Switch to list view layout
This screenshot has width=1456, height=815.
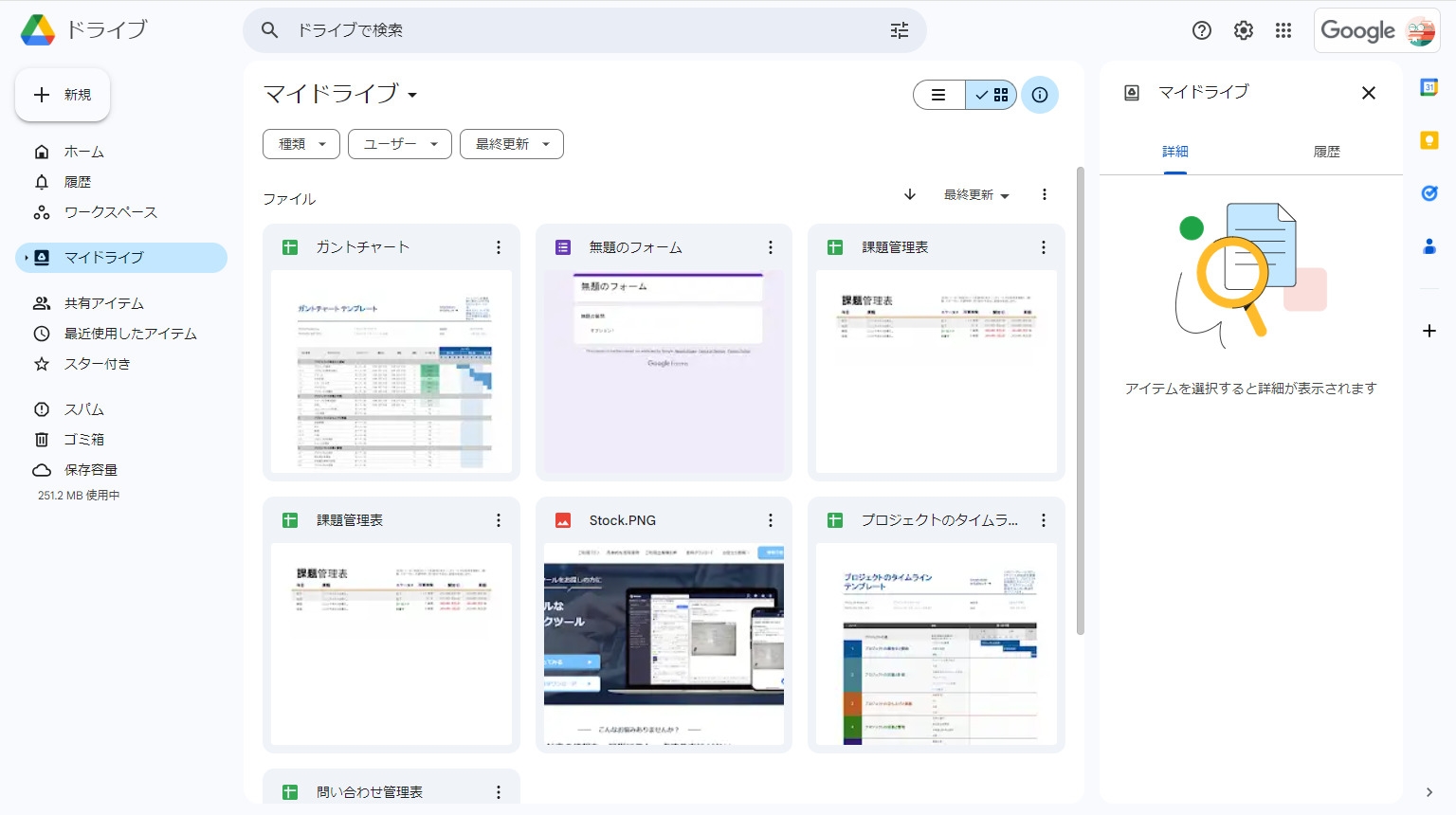coord(938,95)
